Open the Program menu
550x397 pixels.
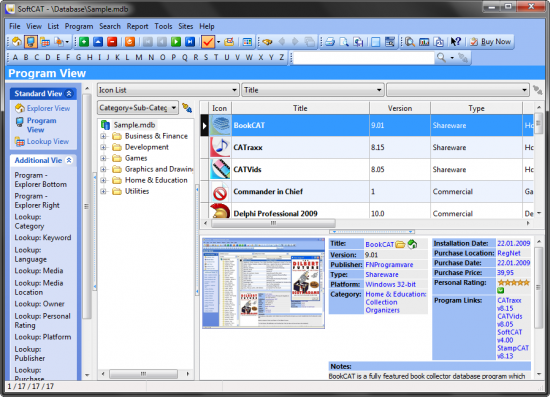pos(79,26)
